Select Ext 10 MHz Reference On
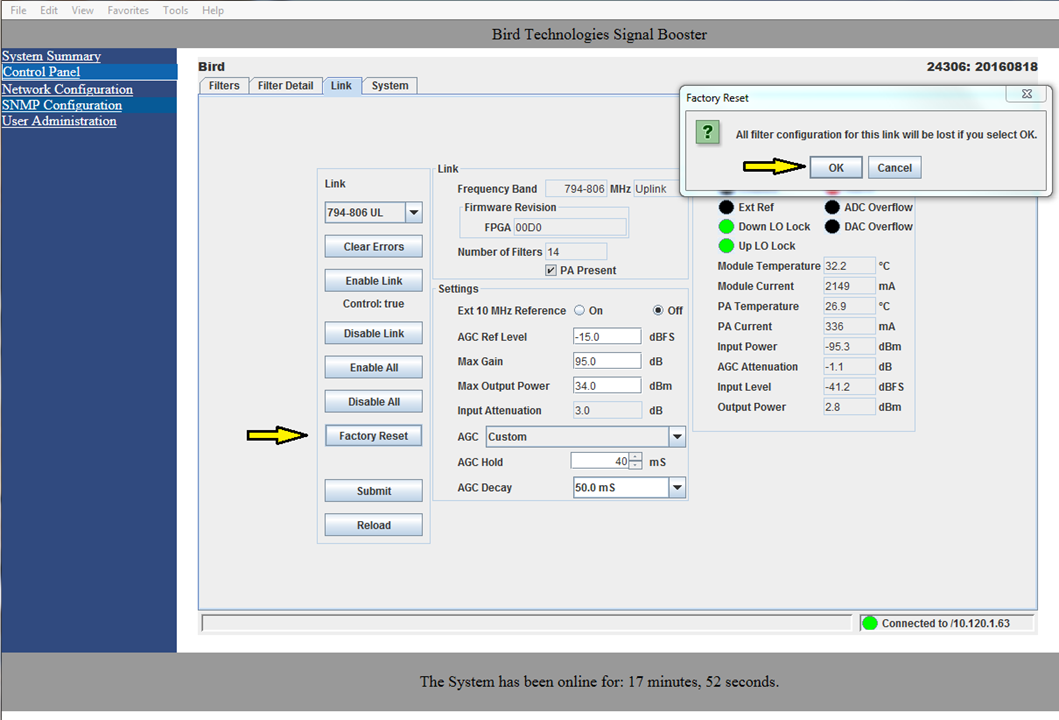The image size is (1059, 720). coord(579,310)
